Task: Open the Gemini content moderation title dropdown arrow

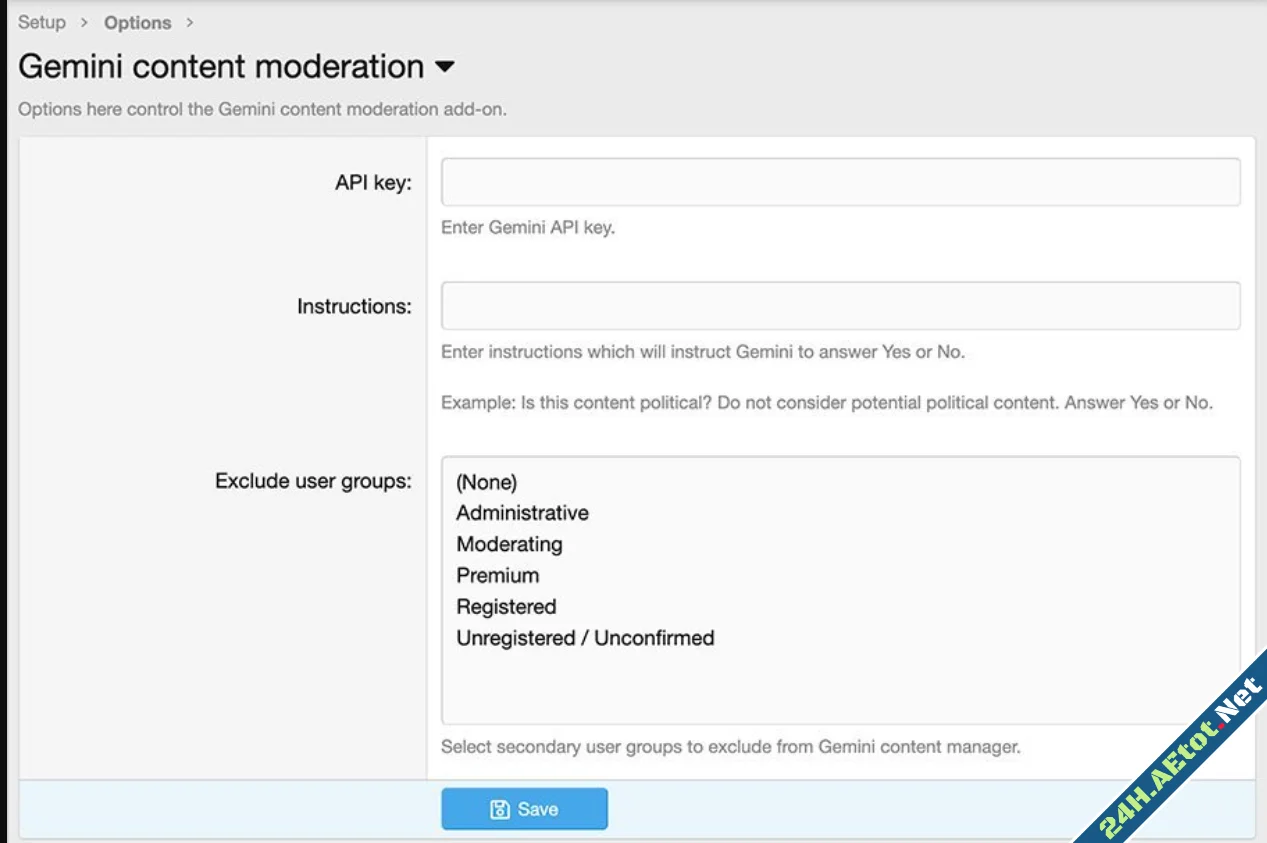Action: [445, 67]
